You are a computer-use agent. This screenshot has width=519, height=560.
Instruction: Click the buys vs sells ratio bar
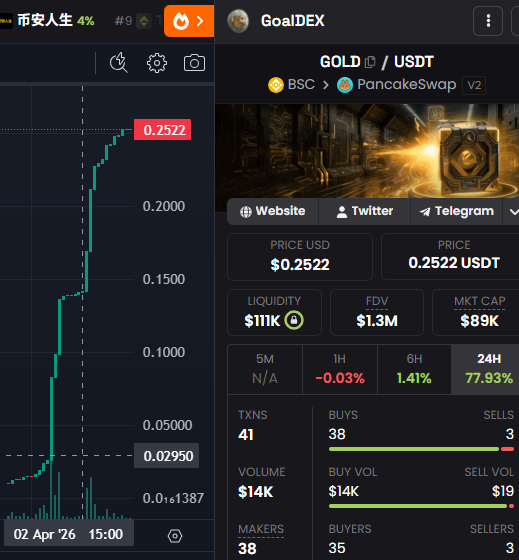tap(421, 449)
